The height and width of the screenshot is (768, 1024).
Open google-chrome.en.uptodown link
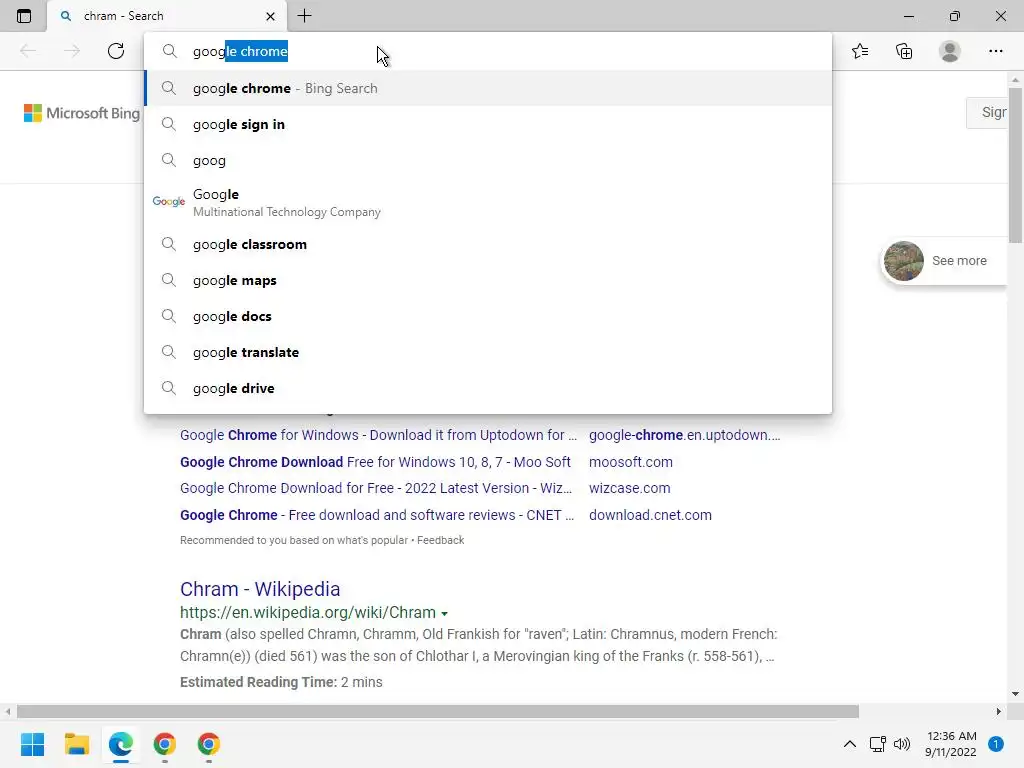pyautogui.click(x=684, y=435)
